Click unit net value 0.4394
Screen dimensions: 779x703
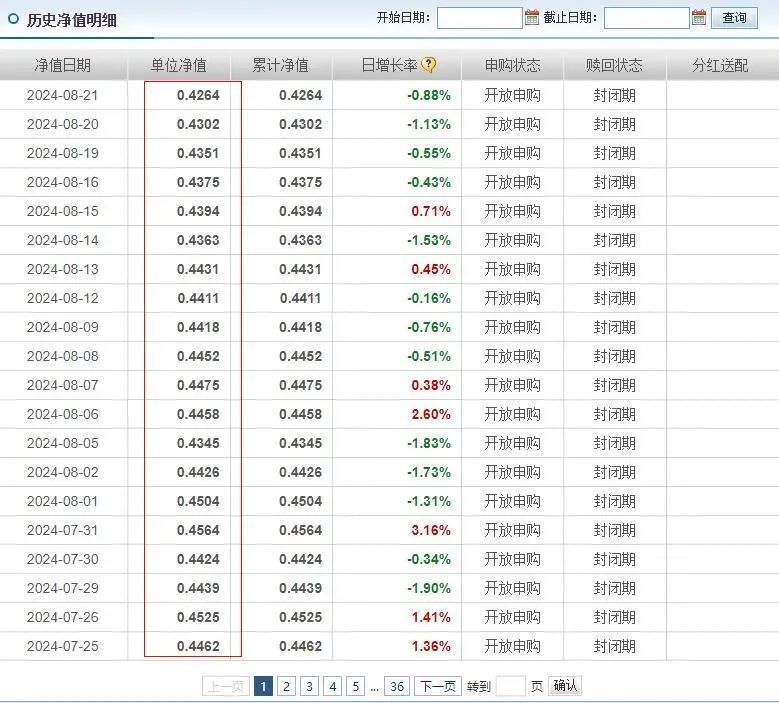[x=198, y=211]
